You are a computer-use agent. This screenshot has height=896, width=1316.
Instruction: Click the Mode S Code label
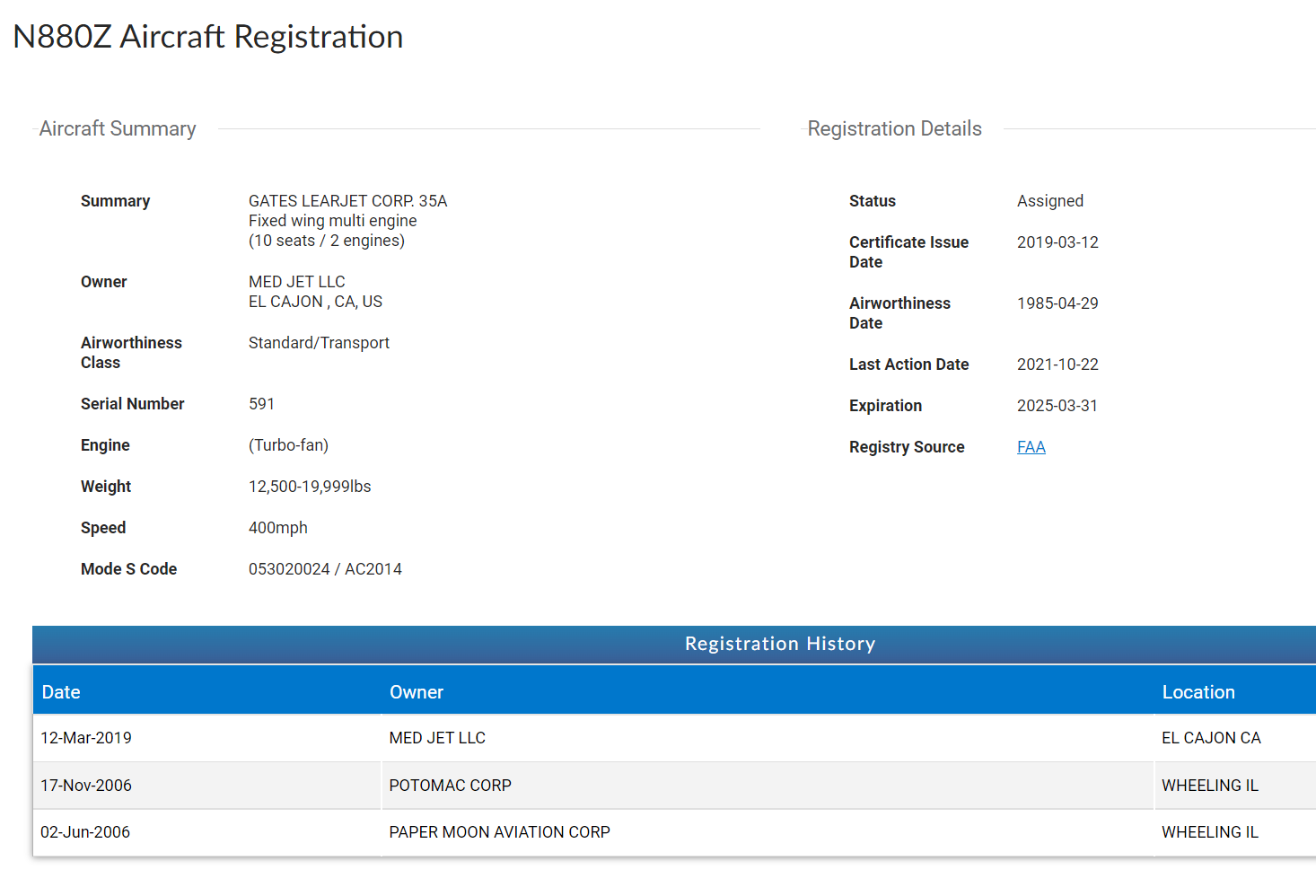pos(128,569)
